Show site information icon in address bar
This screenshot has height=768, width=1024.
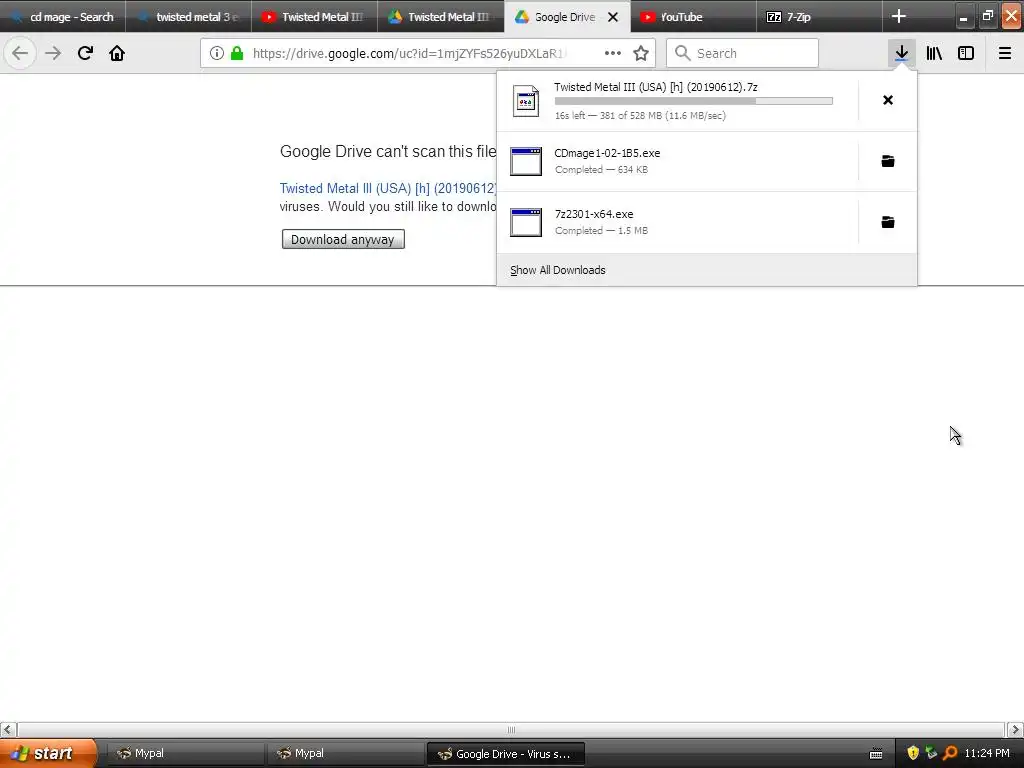pos(217,53)
